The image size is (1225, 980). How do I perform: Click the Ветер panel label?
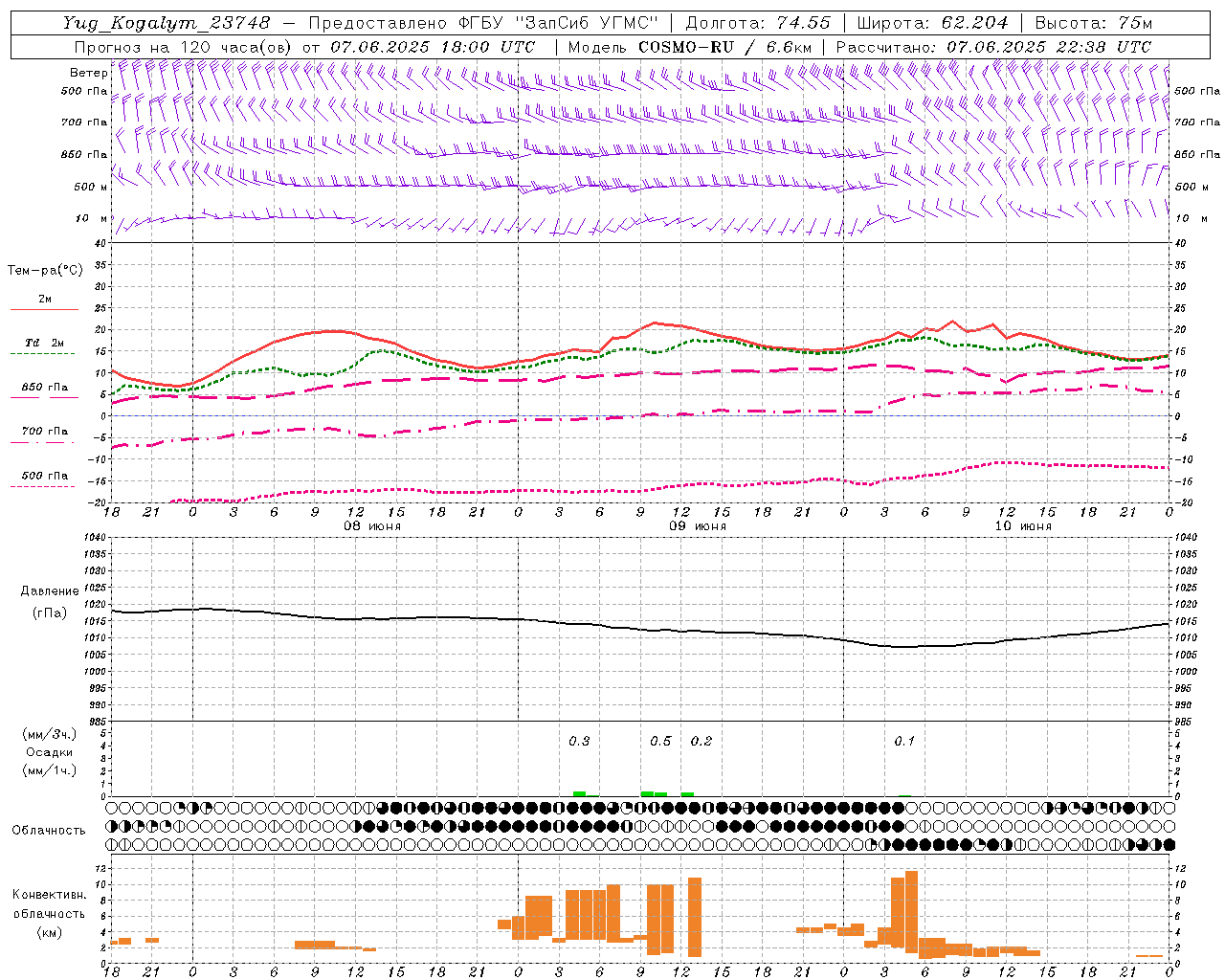click(x=88, y=73)
